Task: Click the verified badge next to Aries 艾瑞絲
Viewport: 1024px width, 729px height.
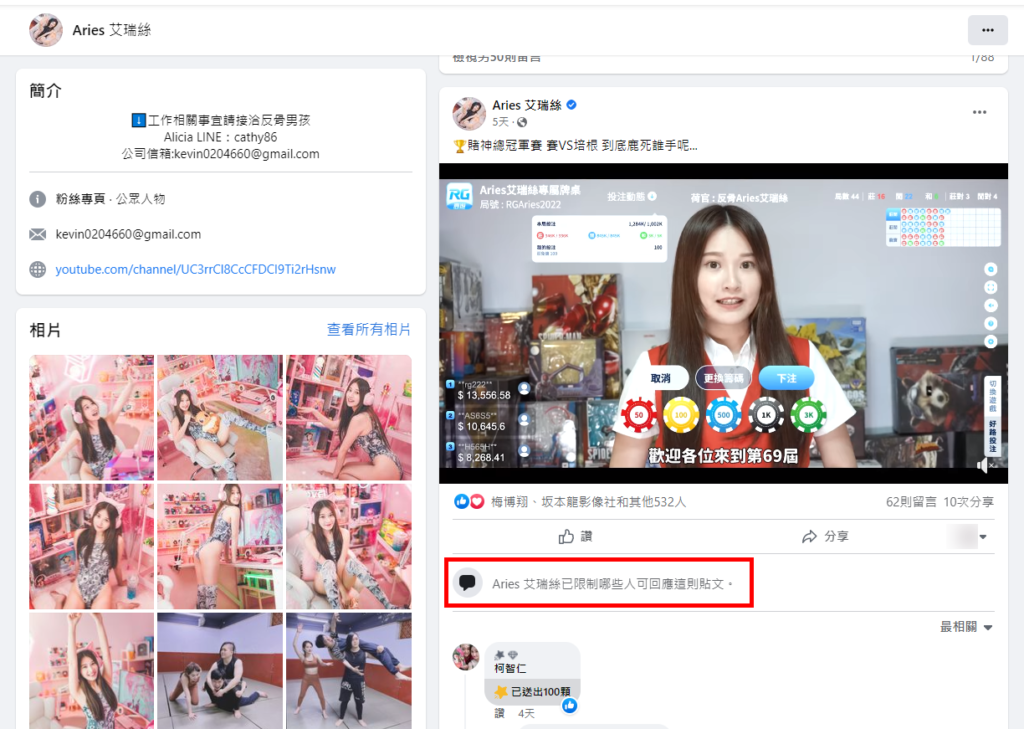Action: (x=572, y=105)
